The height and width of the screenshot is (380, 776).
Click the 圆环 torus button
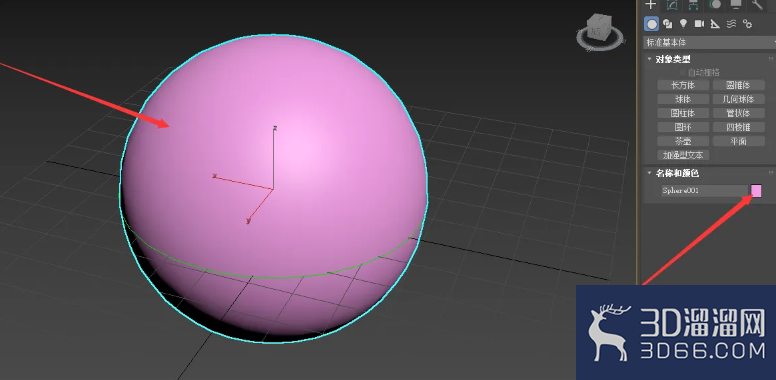[683, 127]
